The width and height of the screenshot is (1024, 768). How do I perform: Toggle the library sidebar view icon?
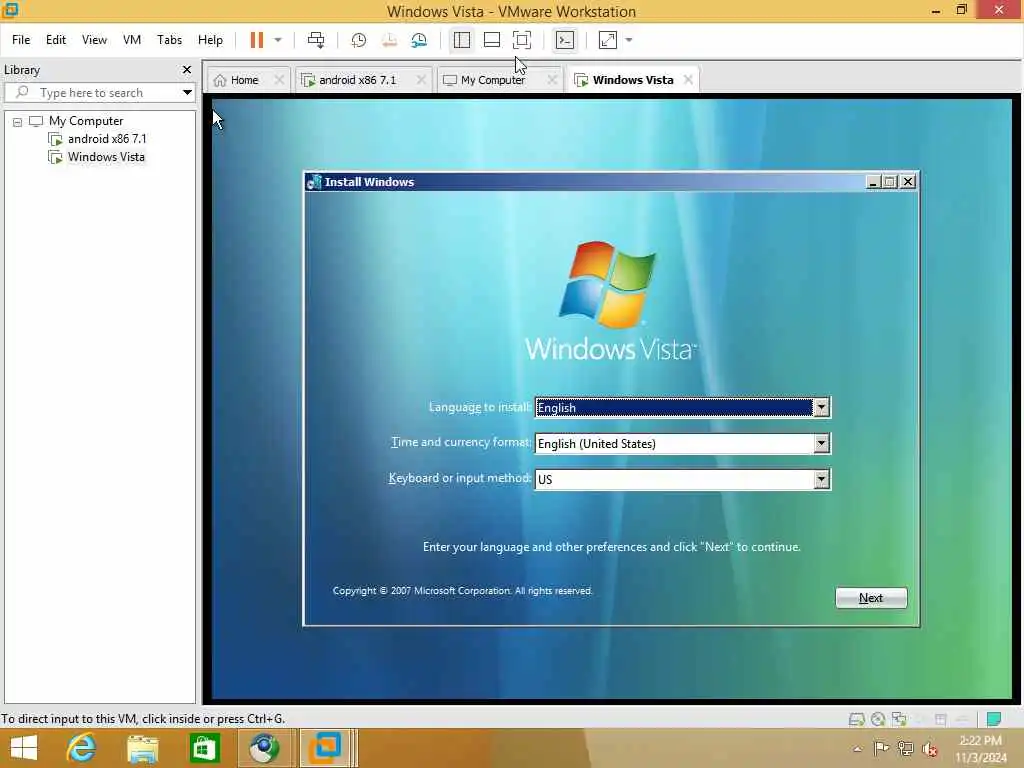(462, 40)
